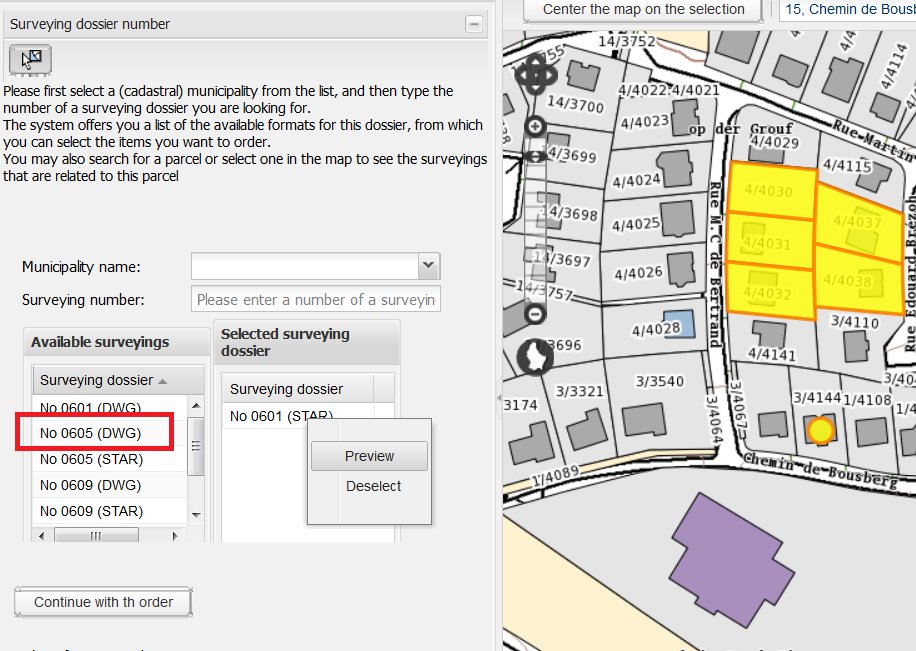Select No 0609 (STAR) surveying dossier

91,511
